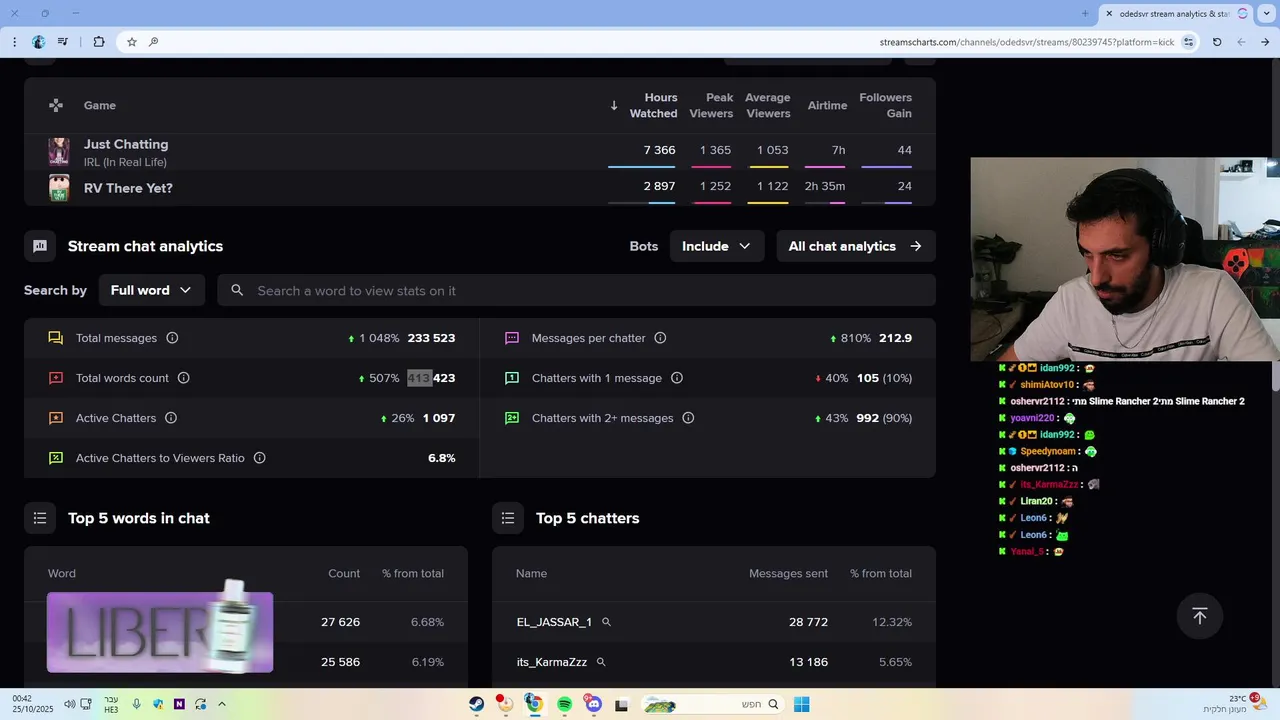This screenshot has width=1280, height=720.
Task: Click the Messages per chatter info icon
Action: pos(660,338)
